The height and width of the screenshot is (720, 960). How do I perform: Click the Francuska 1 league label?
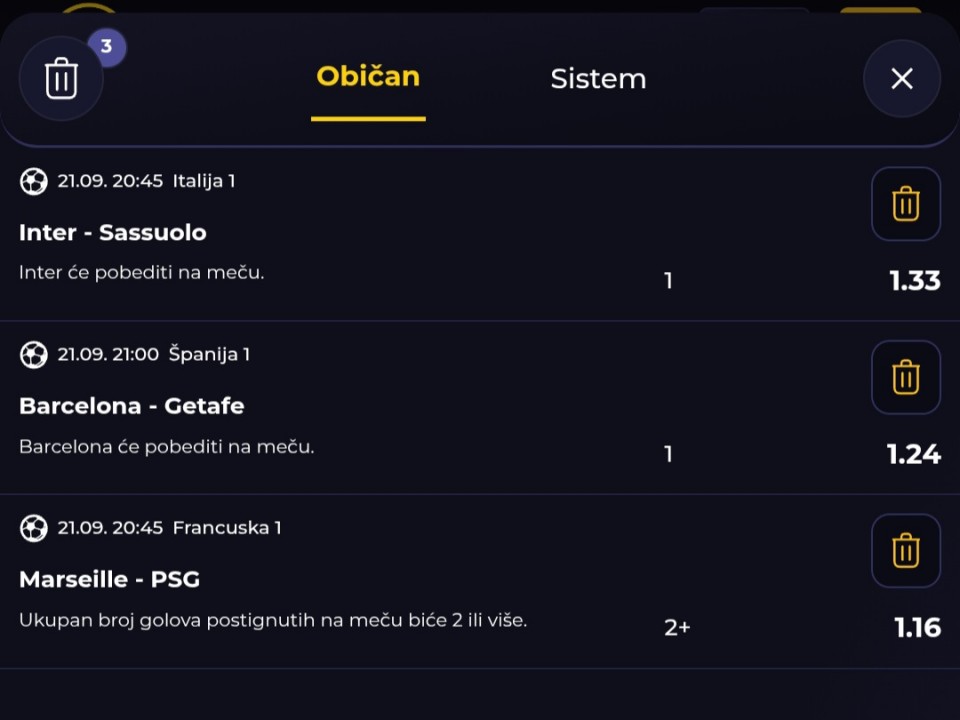click(x=227, y=528)
